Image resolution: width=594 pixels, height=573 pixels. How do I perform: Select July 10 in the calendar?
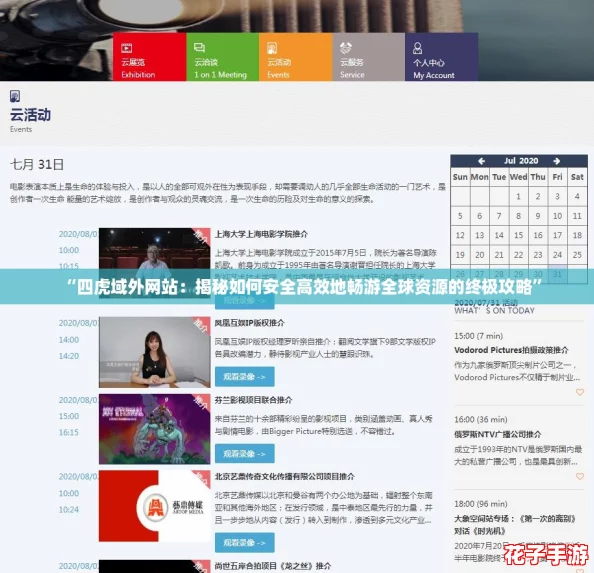click(557, 216)
